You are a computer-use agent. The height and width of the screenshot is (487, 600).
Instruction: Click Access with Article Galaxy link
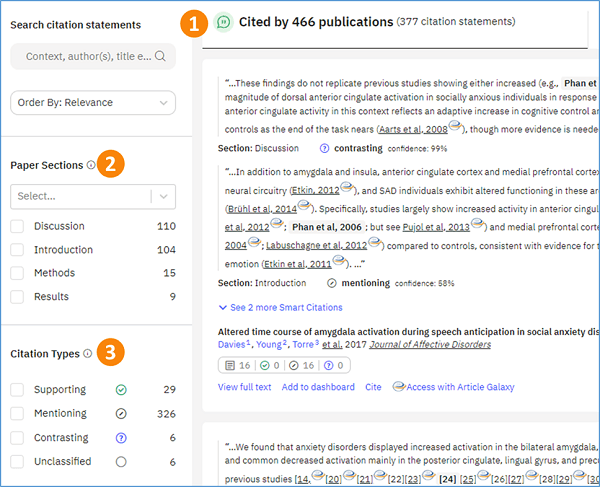[460, 387]
